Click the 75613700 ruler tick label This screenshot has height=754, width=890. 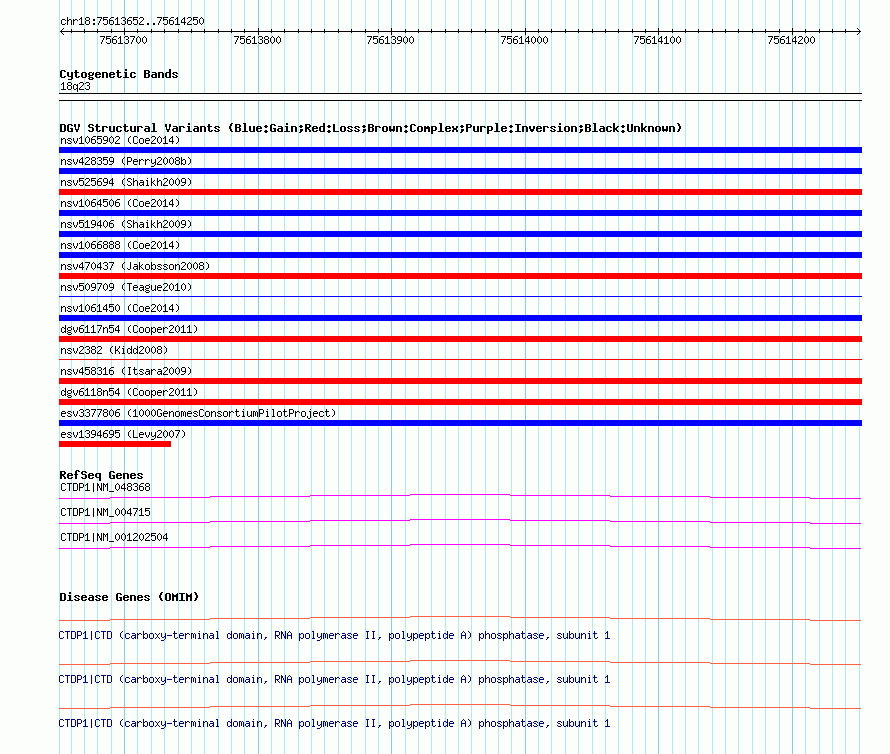point(123,40)
